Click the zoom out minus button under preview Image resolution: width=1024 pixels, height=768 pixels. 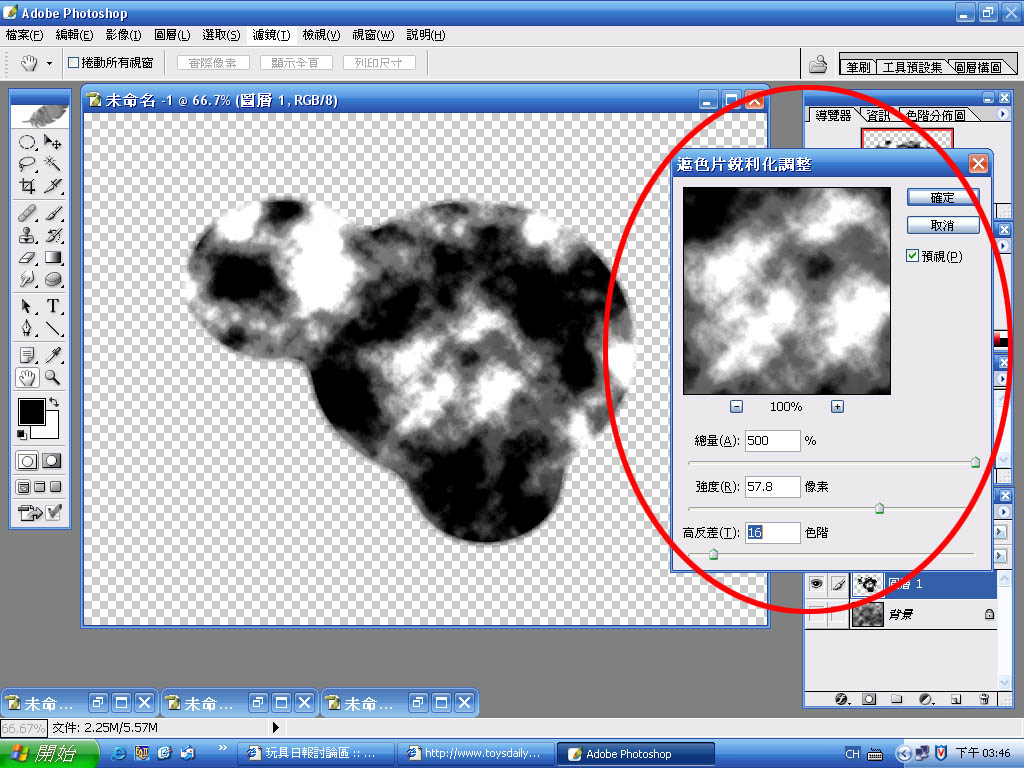pos(736,407)
